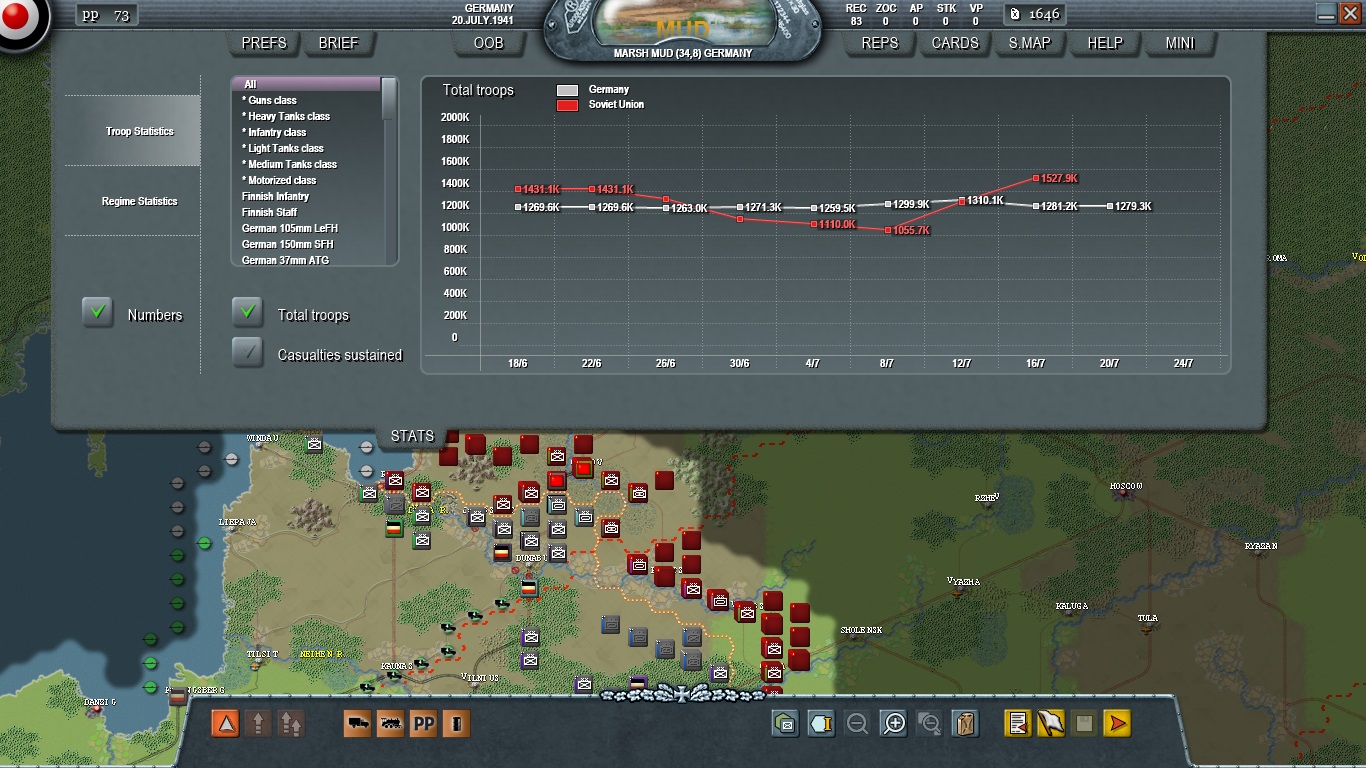Select 'Finnish Staff' in the list
Image resolution: width=1366 pixels, height=768 pixels.
pos(306,212)
